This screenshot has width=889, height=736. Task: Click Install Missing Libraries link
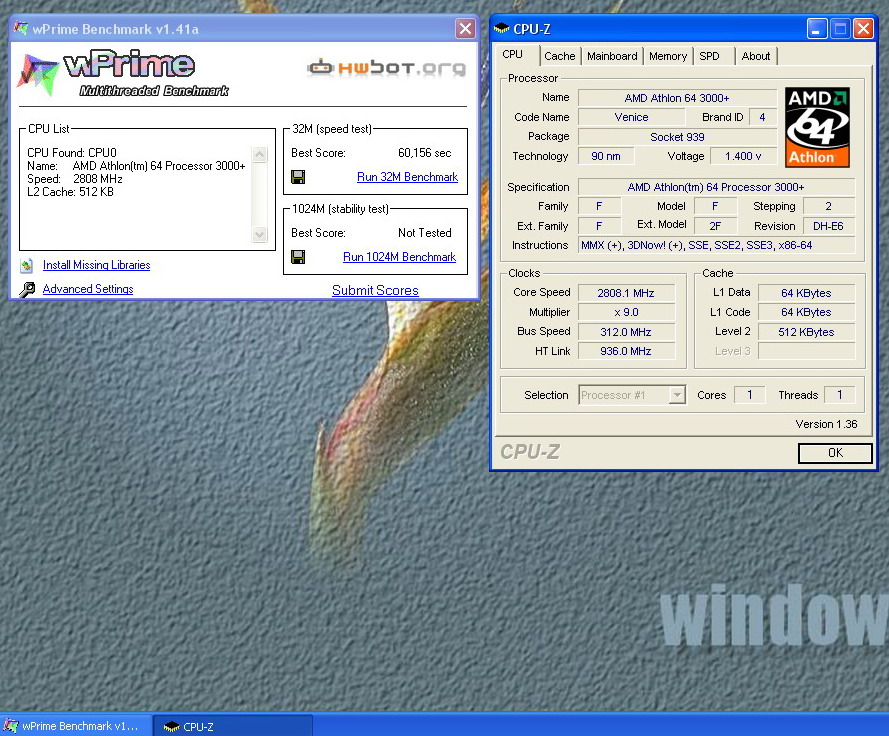point(96,265)
